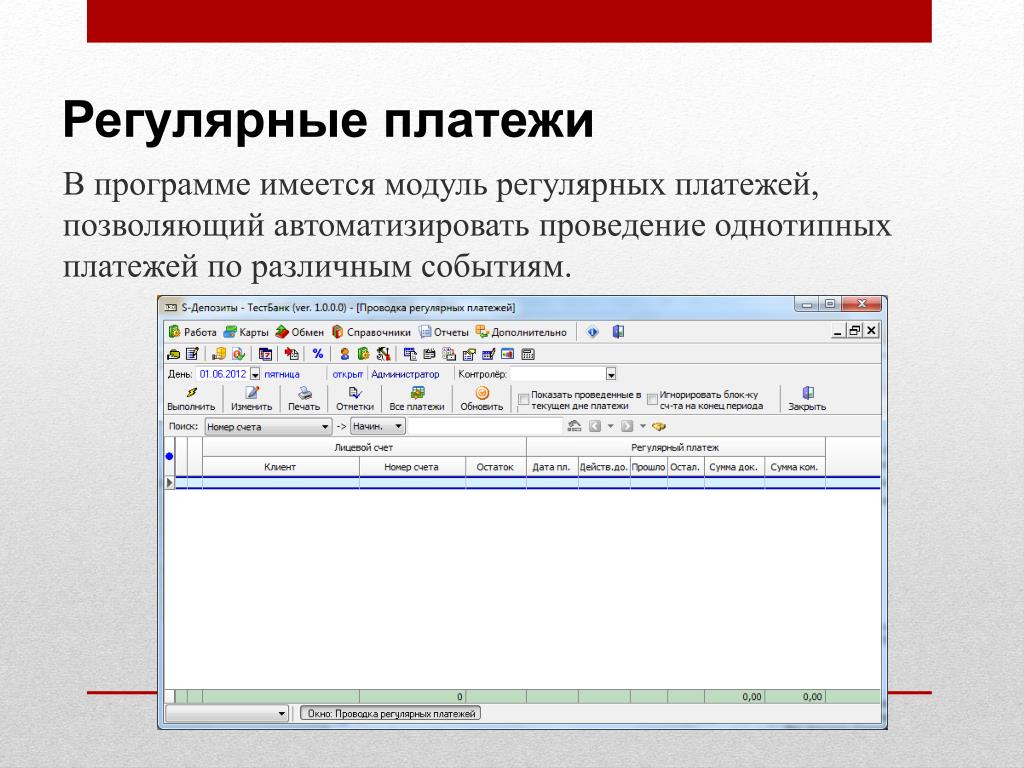This screenshot has width=1024, height=768.
Task: Click the date field showing 01.06.2012
Action: [223, 374]
